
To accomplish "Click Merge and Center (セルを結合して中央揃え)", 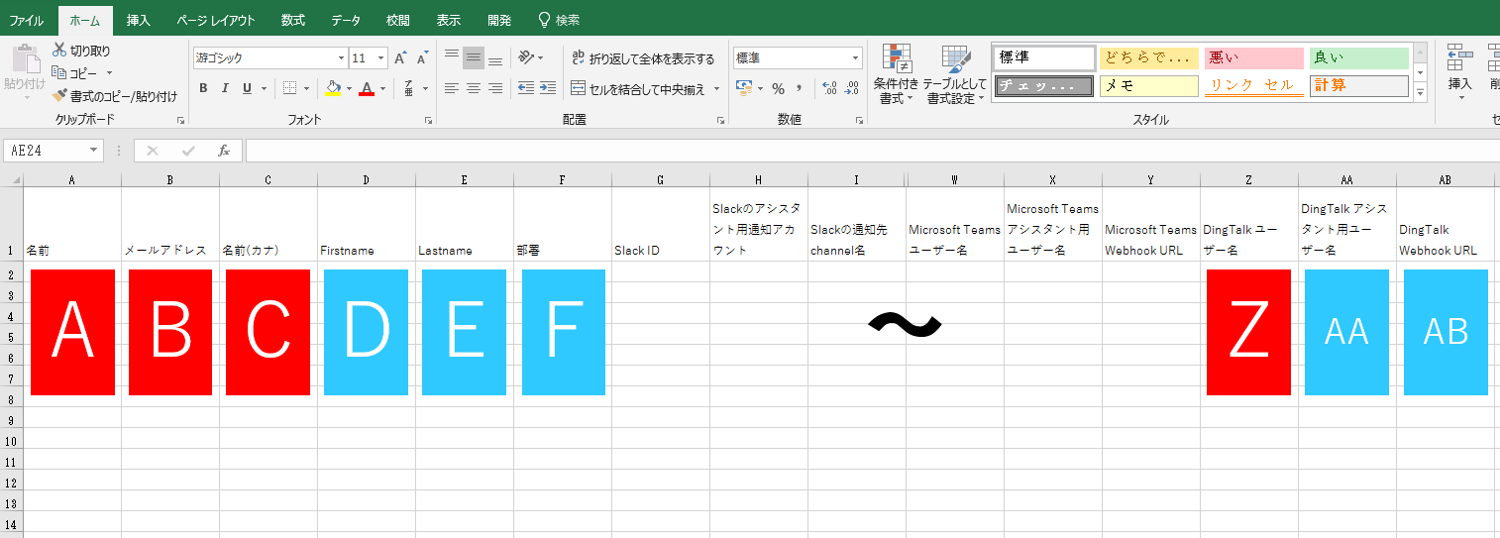I will tap(637, 88).
